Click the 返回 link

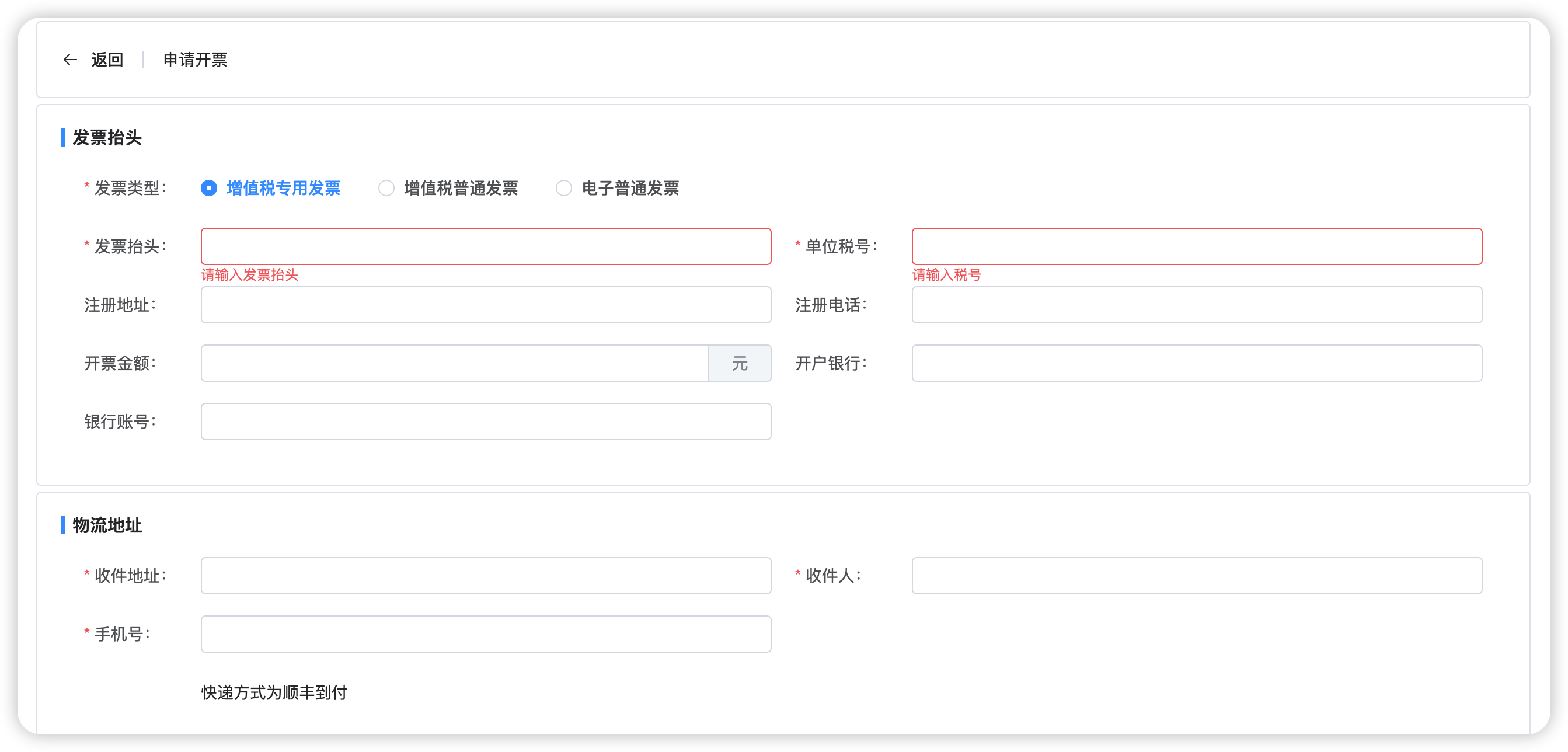click(x=107, y=60)
